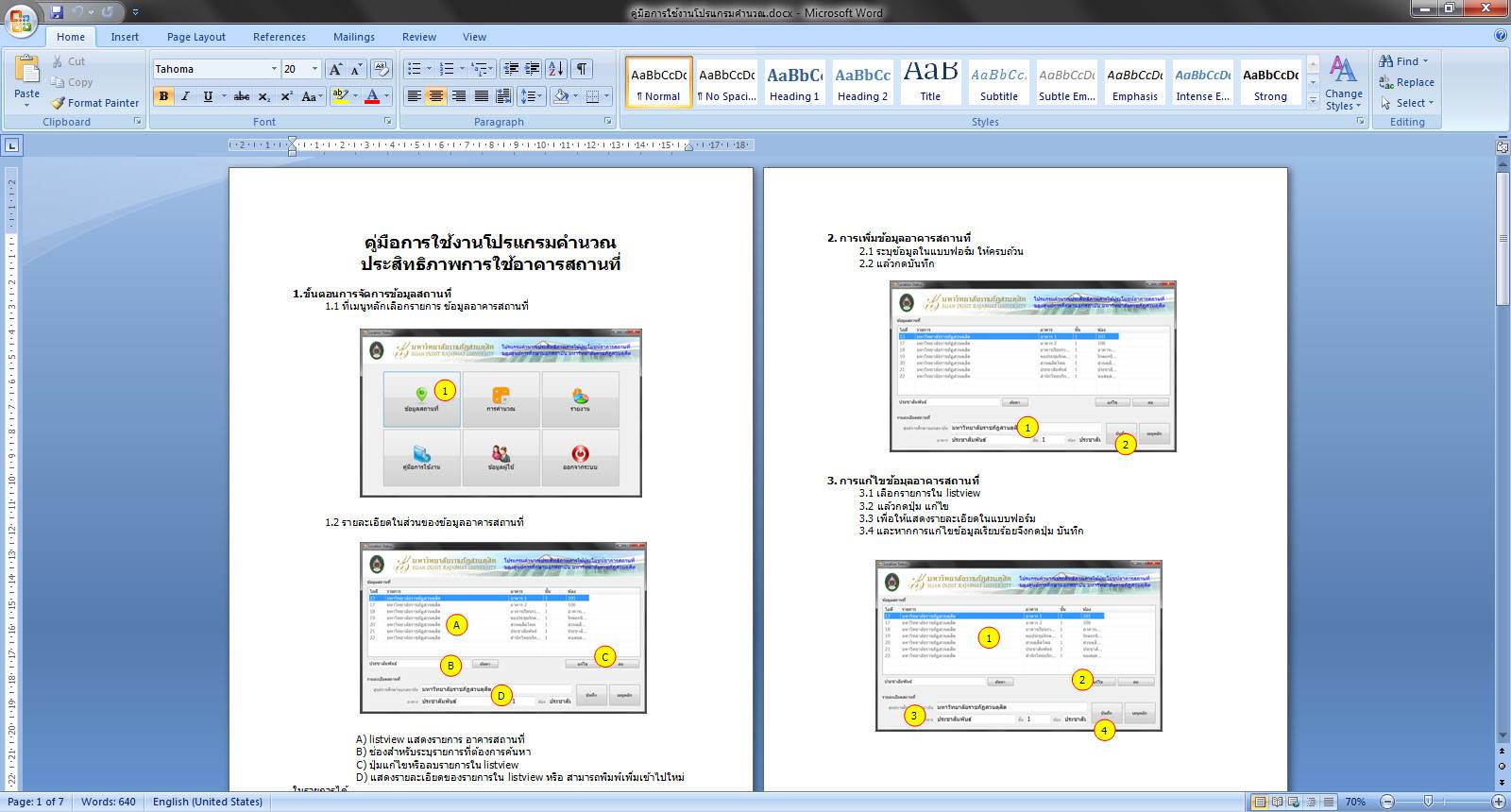Apply subscript formatting

coord(264,96)
